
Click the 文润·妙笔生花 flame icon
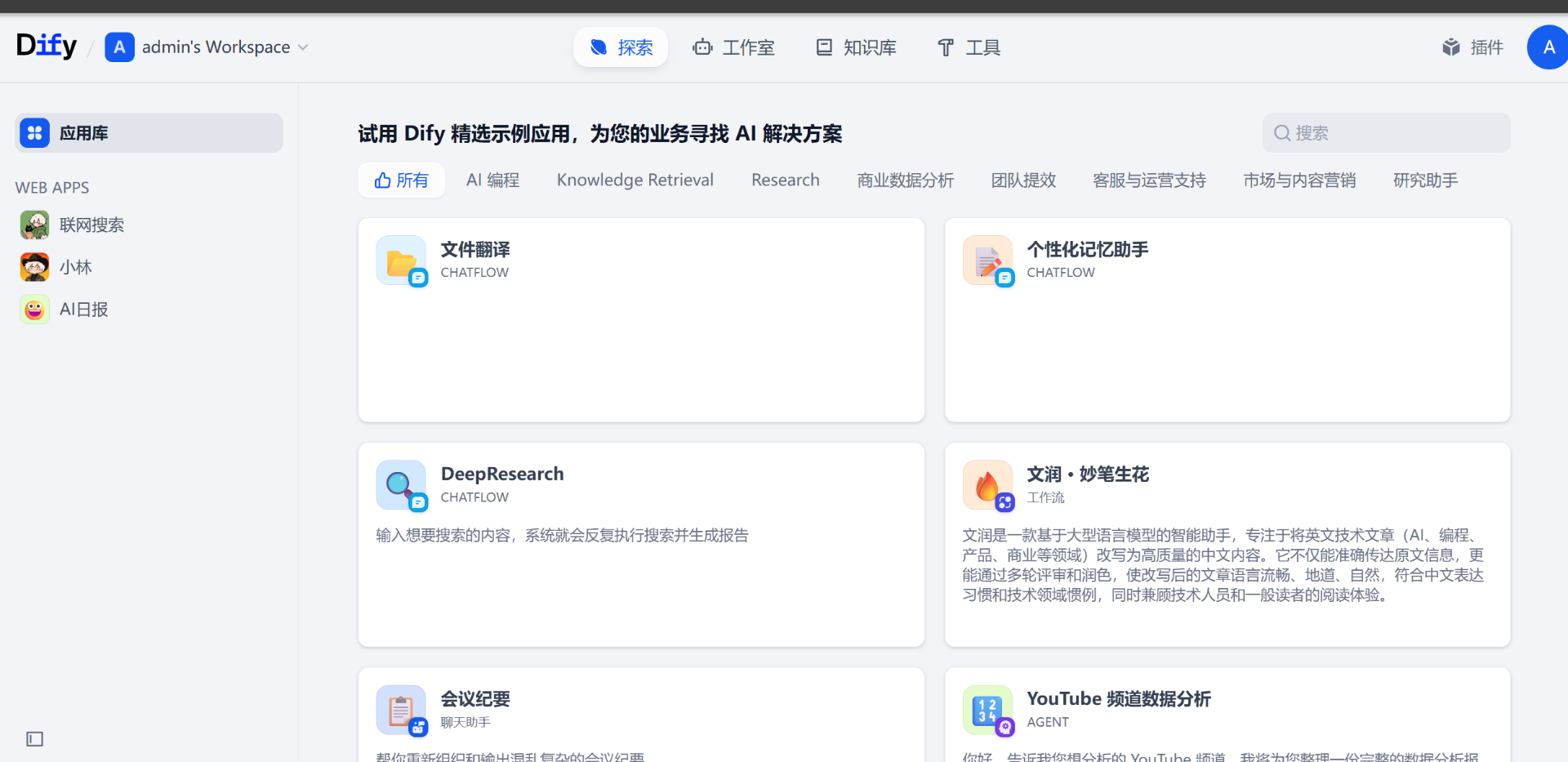click(x=987, y=485)
